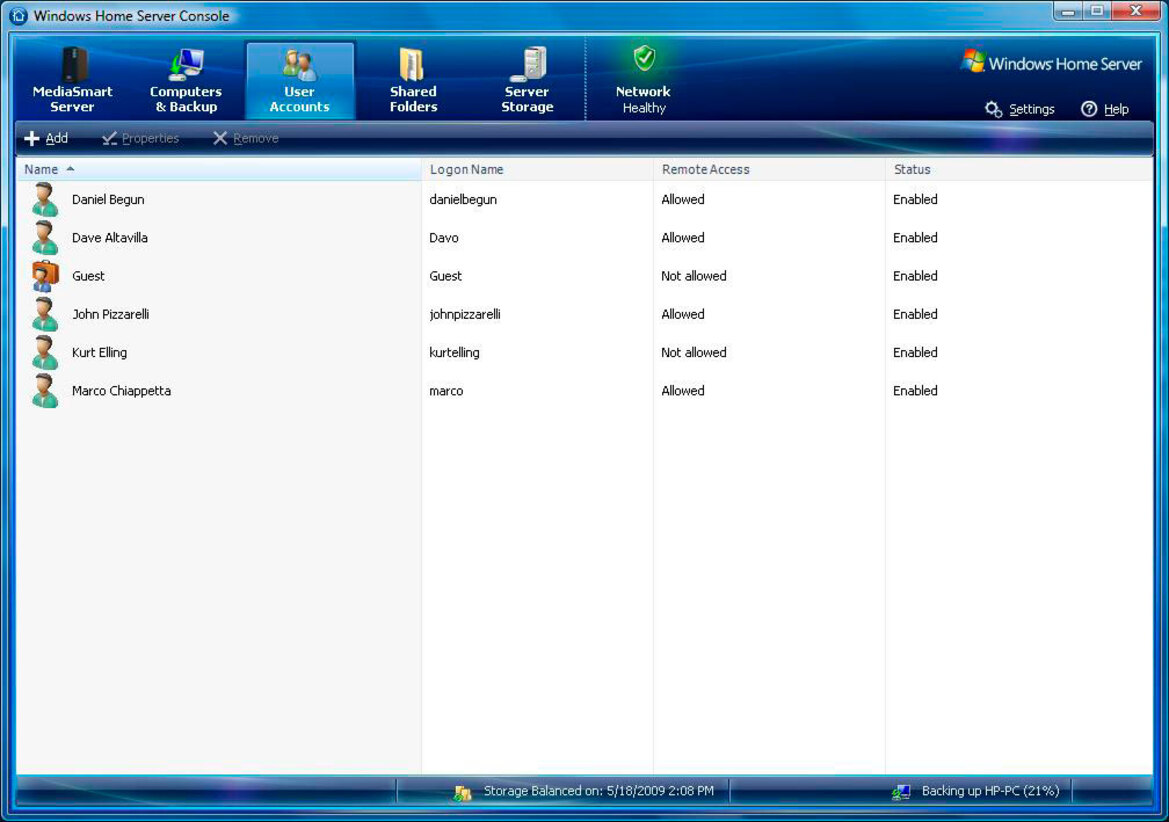1169x822 pixels.
Task: Select the Daniel Begun name
Action: [x=108, y=199]
